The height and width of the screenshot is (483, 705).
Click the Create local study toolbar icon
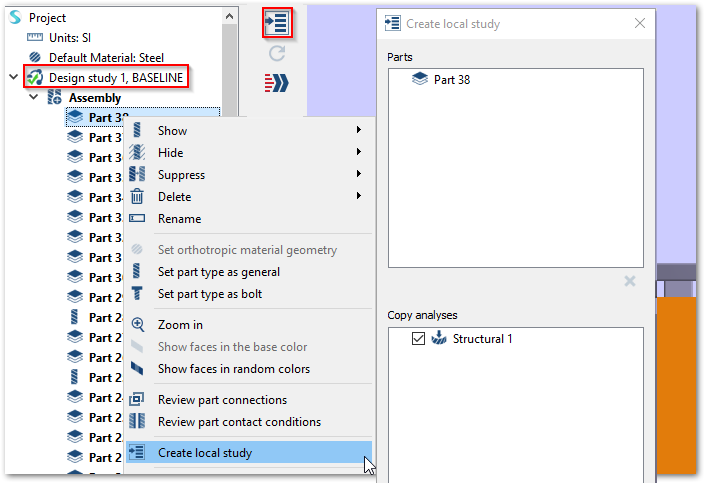coord(277,23)
